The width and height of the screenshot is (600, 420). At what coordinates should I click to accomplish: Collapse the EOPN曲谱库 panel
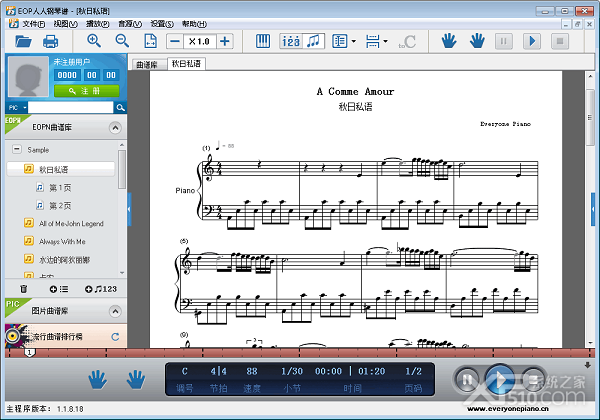click(115, 128)
